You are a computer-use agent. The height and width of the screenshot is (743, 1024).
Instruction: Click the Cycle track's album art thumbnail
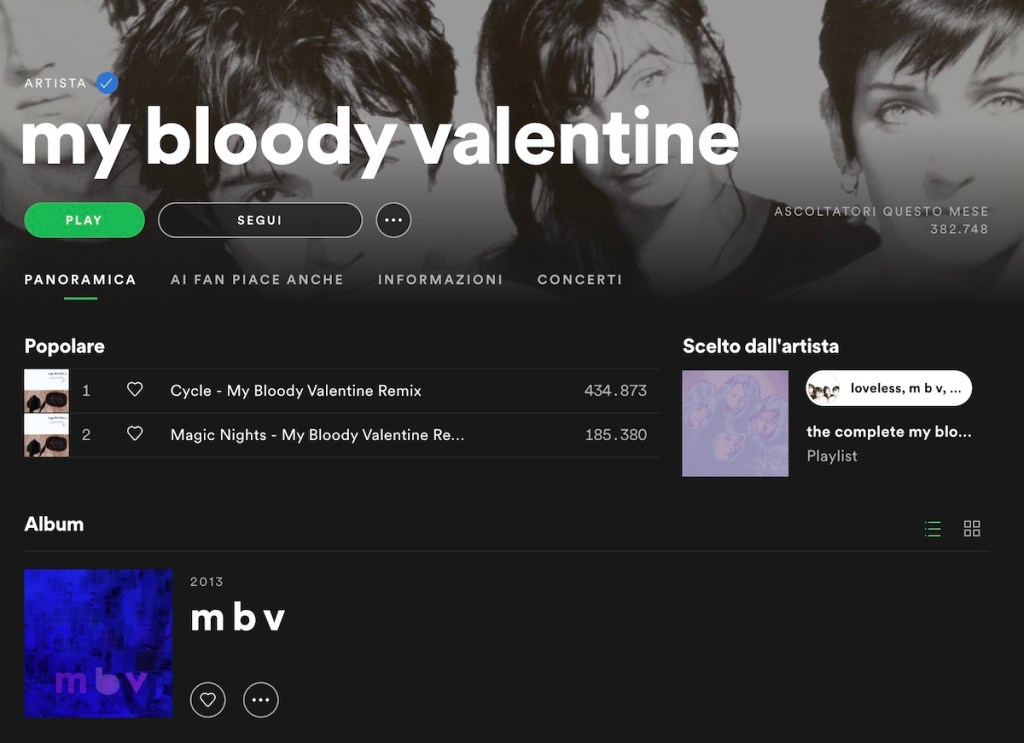[46, 390]
